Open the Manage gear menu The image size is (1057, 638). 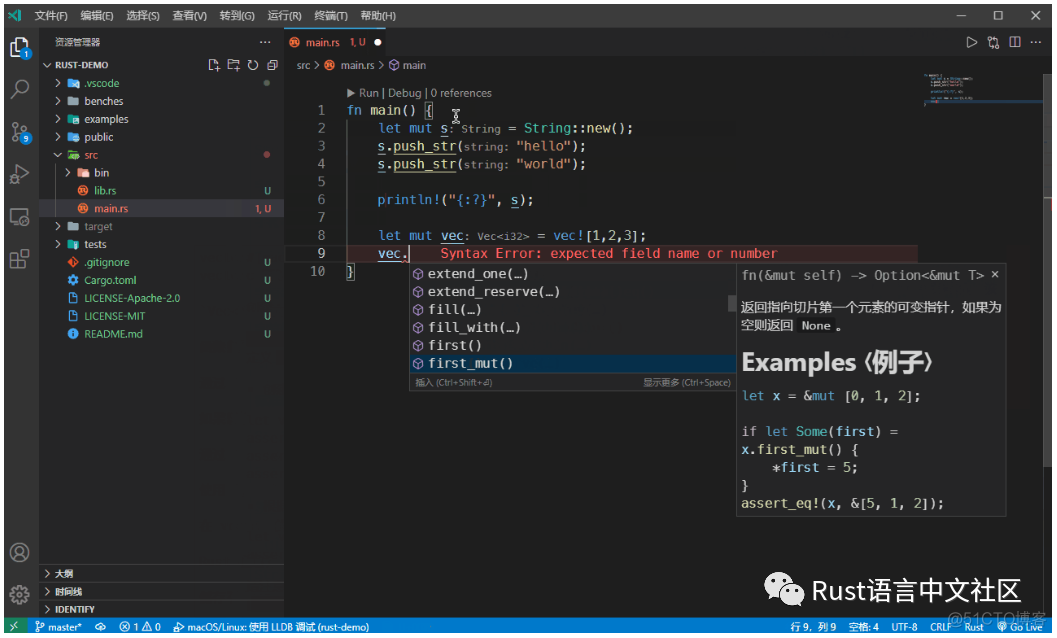pyautogui.click(x=20, y=594)
